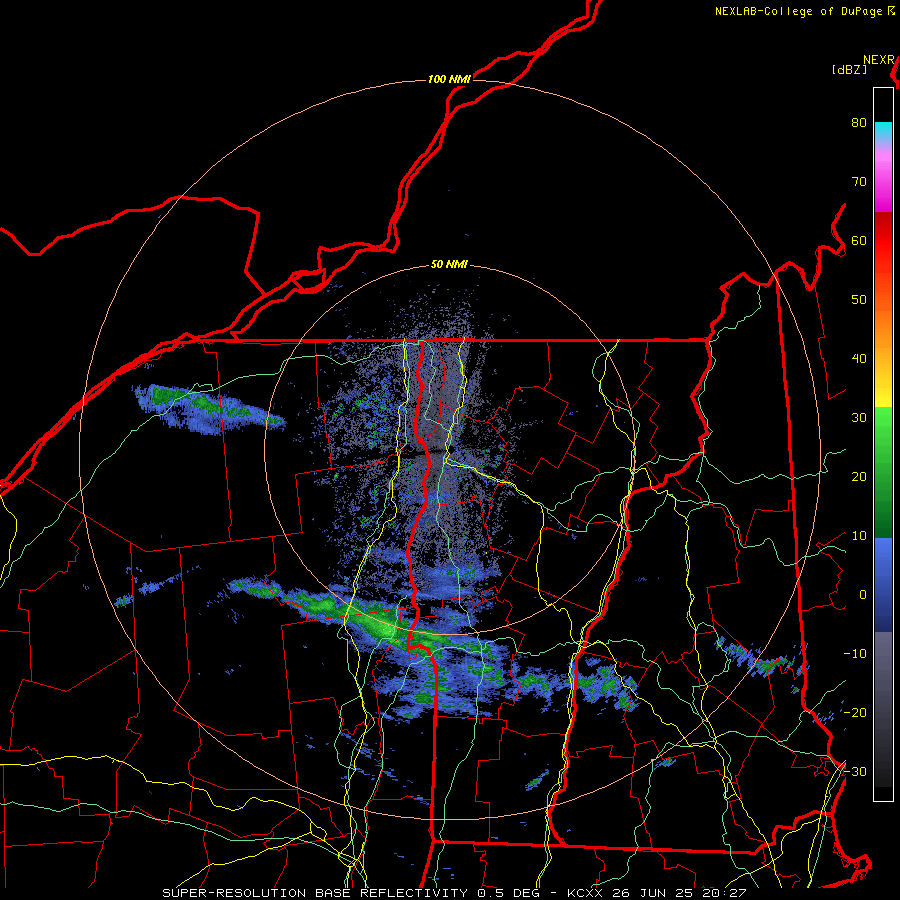
Task: Click the NEXR label above the scale
Action: click(879, 60)
